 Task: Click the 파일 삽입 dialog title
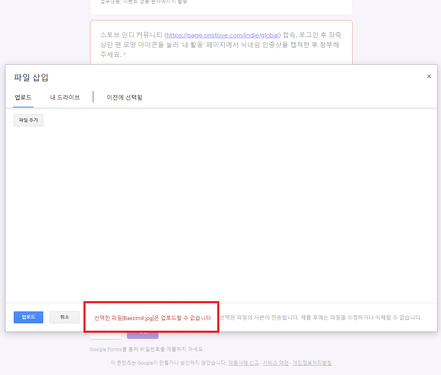[x=31, y=77]
